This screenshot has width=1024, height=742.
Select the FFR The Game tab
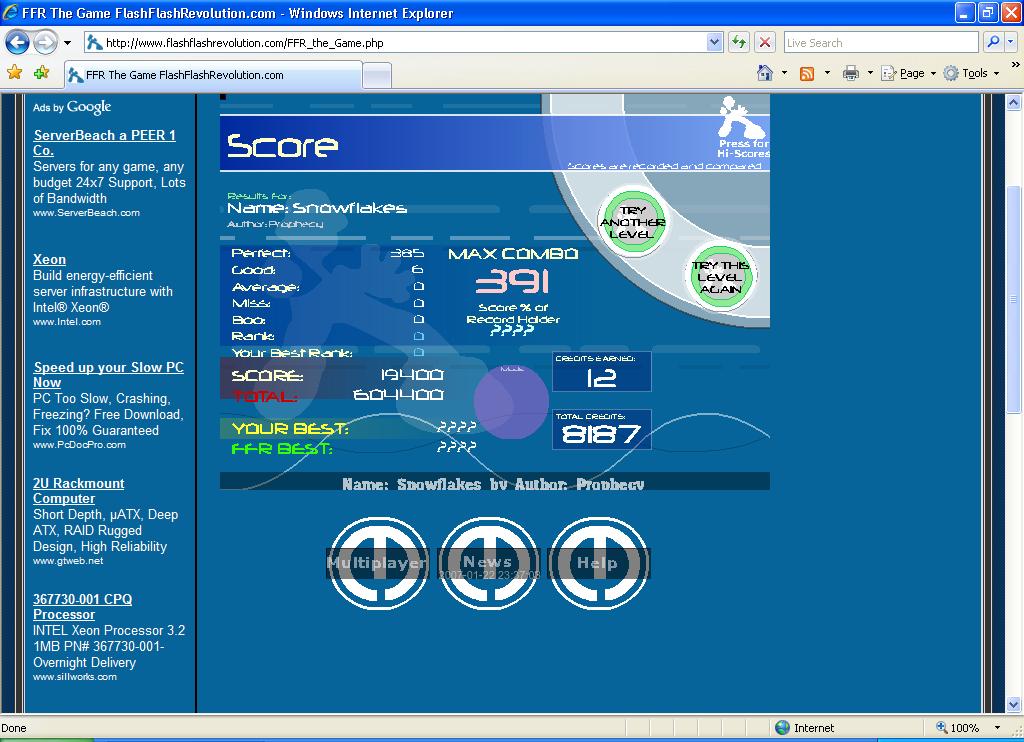click(214, 75)
